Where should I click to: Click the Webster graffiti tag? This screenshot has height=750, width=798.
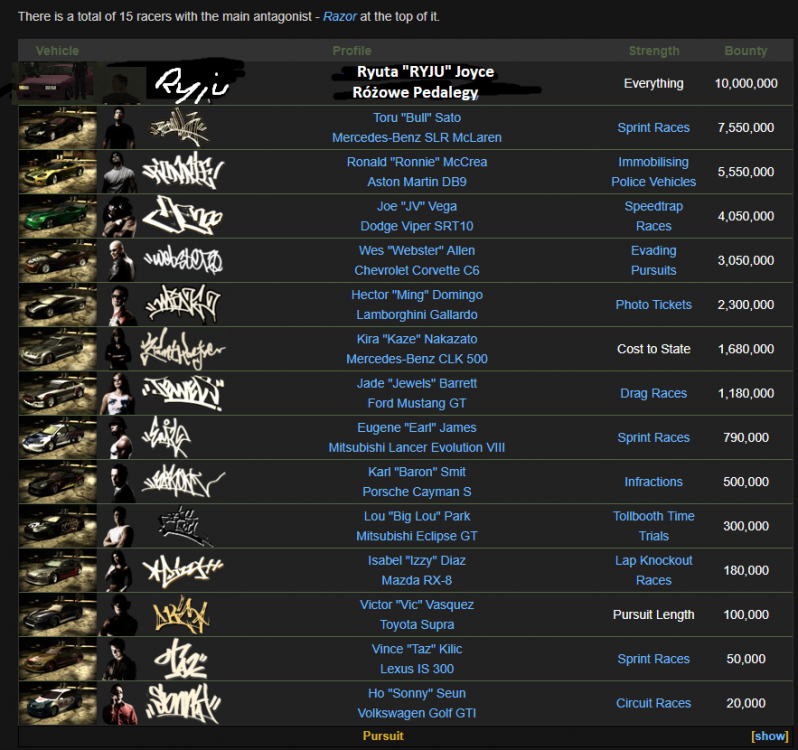[183, 261]
